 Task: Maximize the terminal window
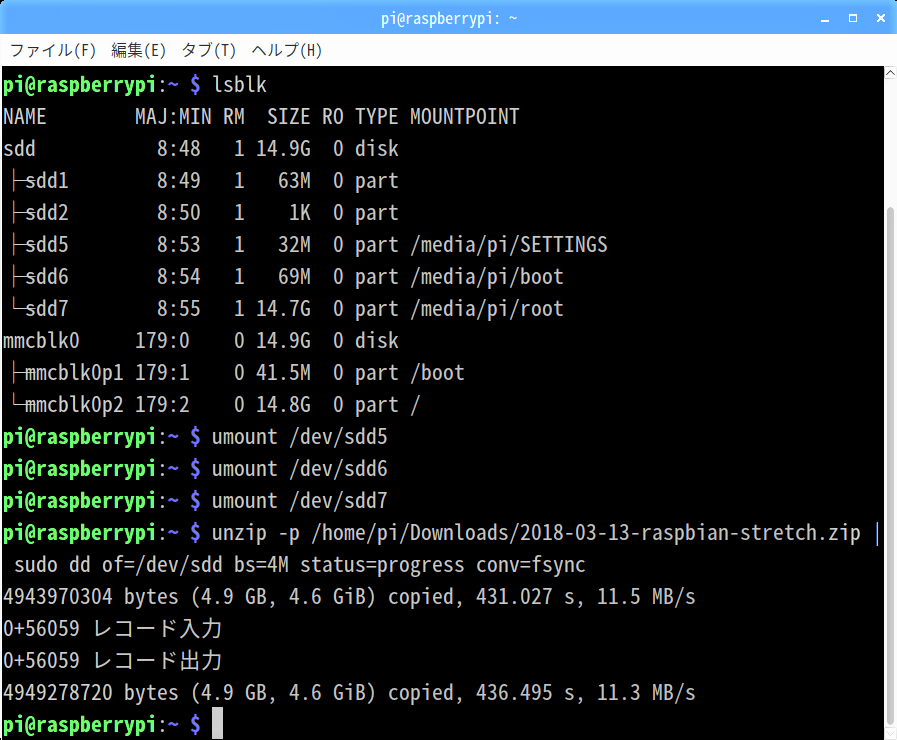pos(853,18)
